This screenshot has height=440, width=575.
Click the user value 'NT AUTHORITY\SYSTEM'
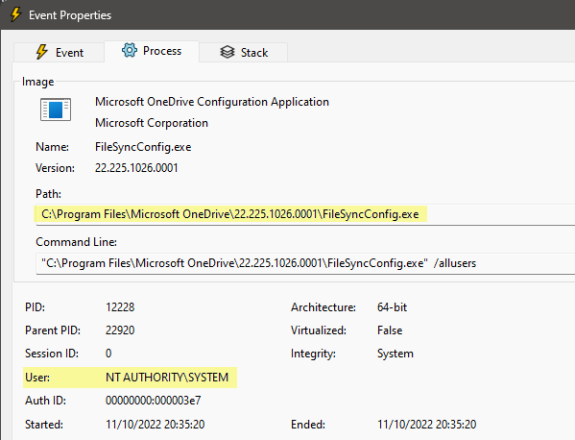(x=167, y=377)
